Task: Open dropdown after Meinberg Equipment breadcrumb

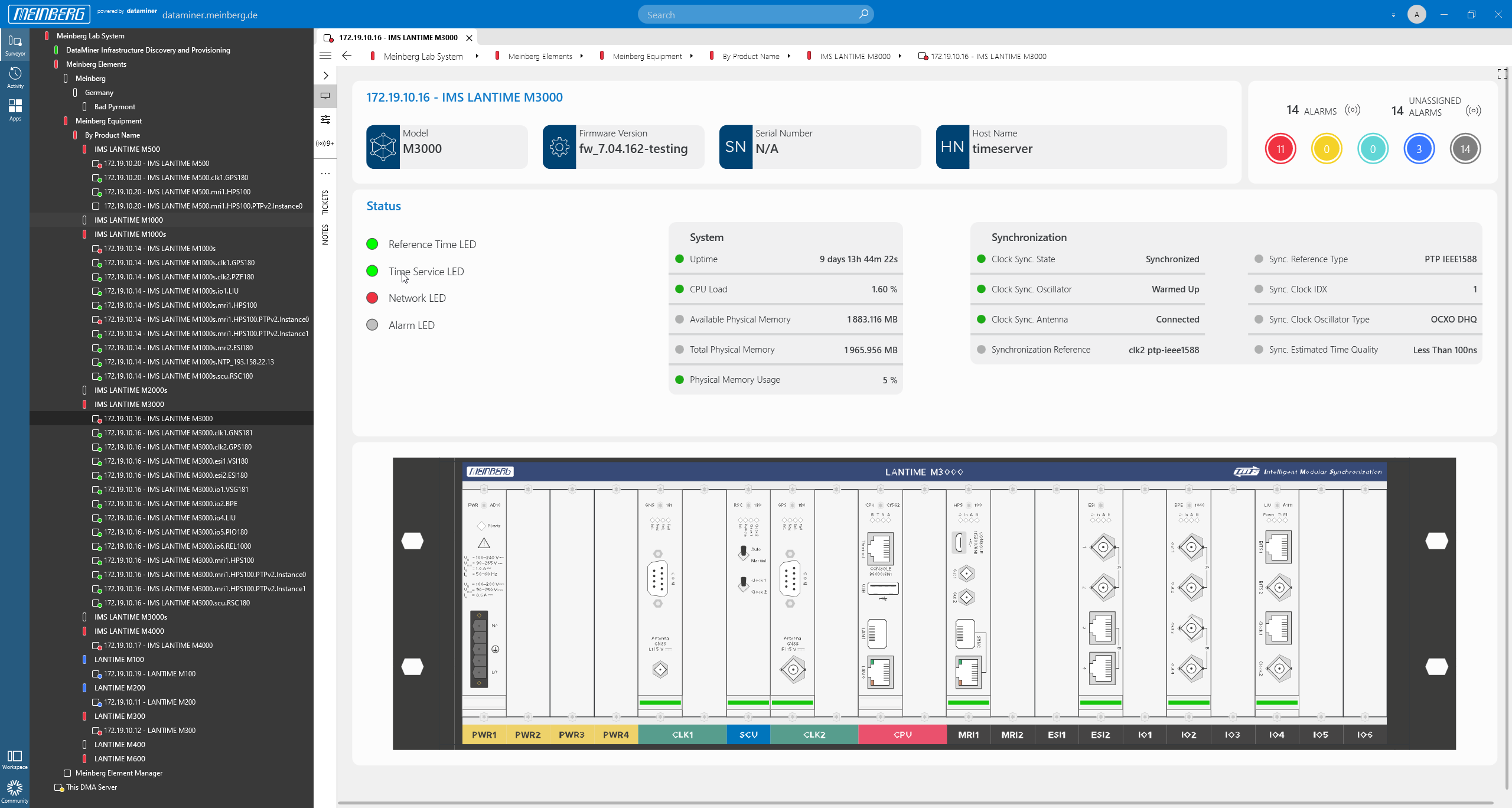Action: 691,56
